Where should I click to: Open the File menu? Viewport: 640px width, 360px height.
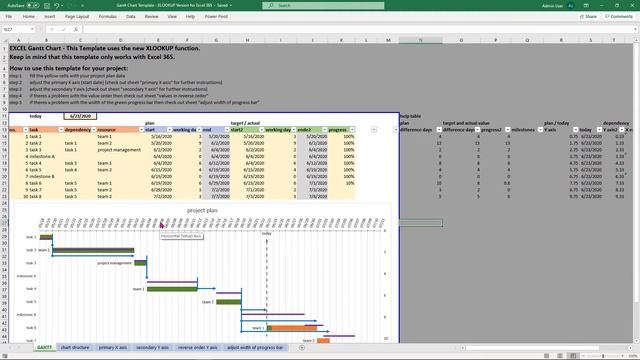coord(9,16)
